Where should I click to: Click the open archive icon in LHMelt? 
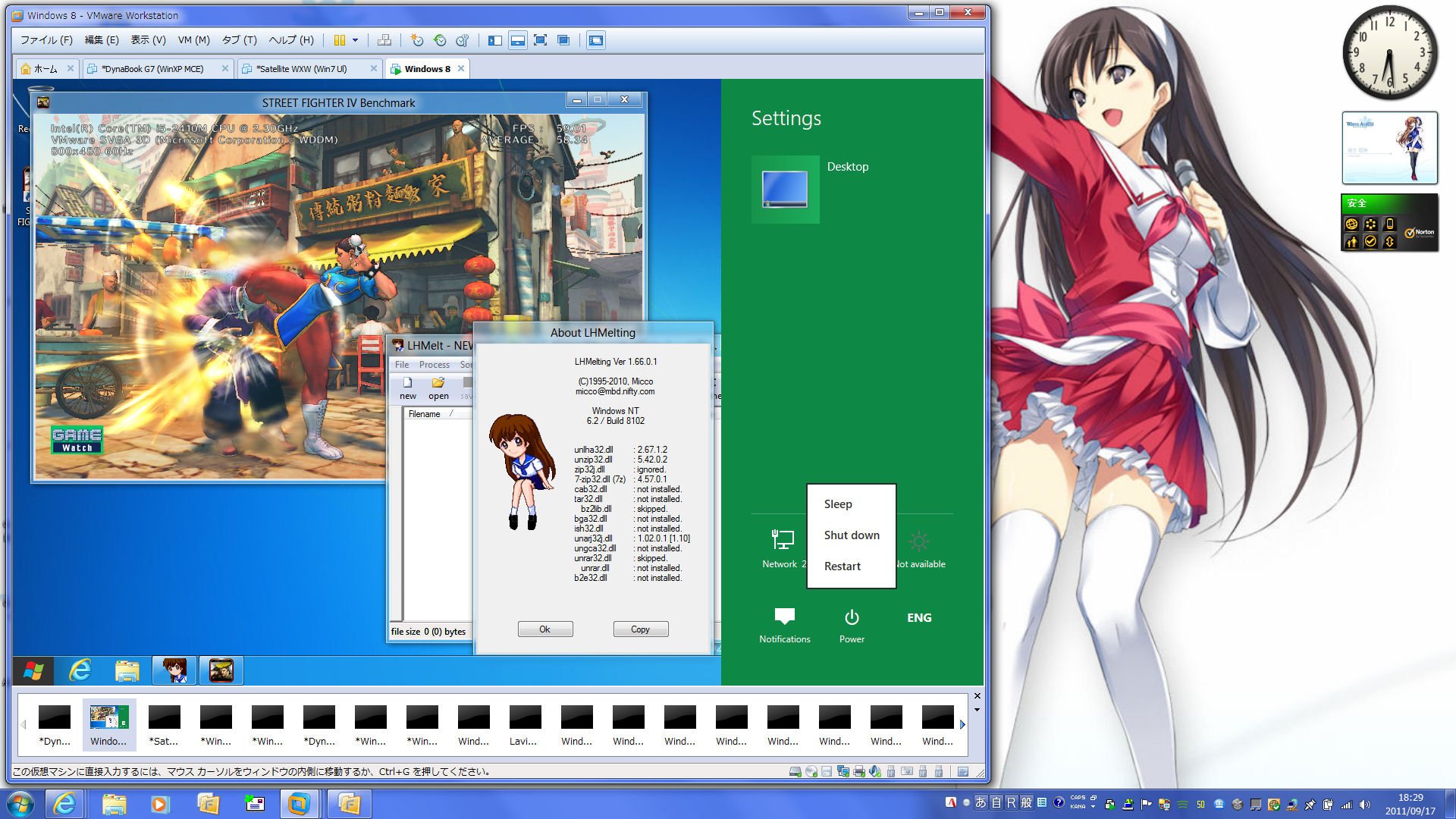(438, 388)
